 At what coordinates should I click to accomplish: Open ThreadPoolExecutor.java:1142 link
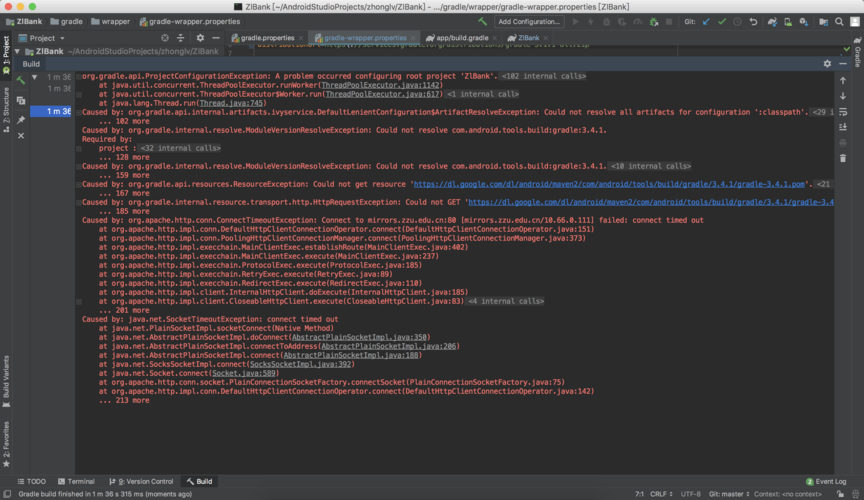381,85
